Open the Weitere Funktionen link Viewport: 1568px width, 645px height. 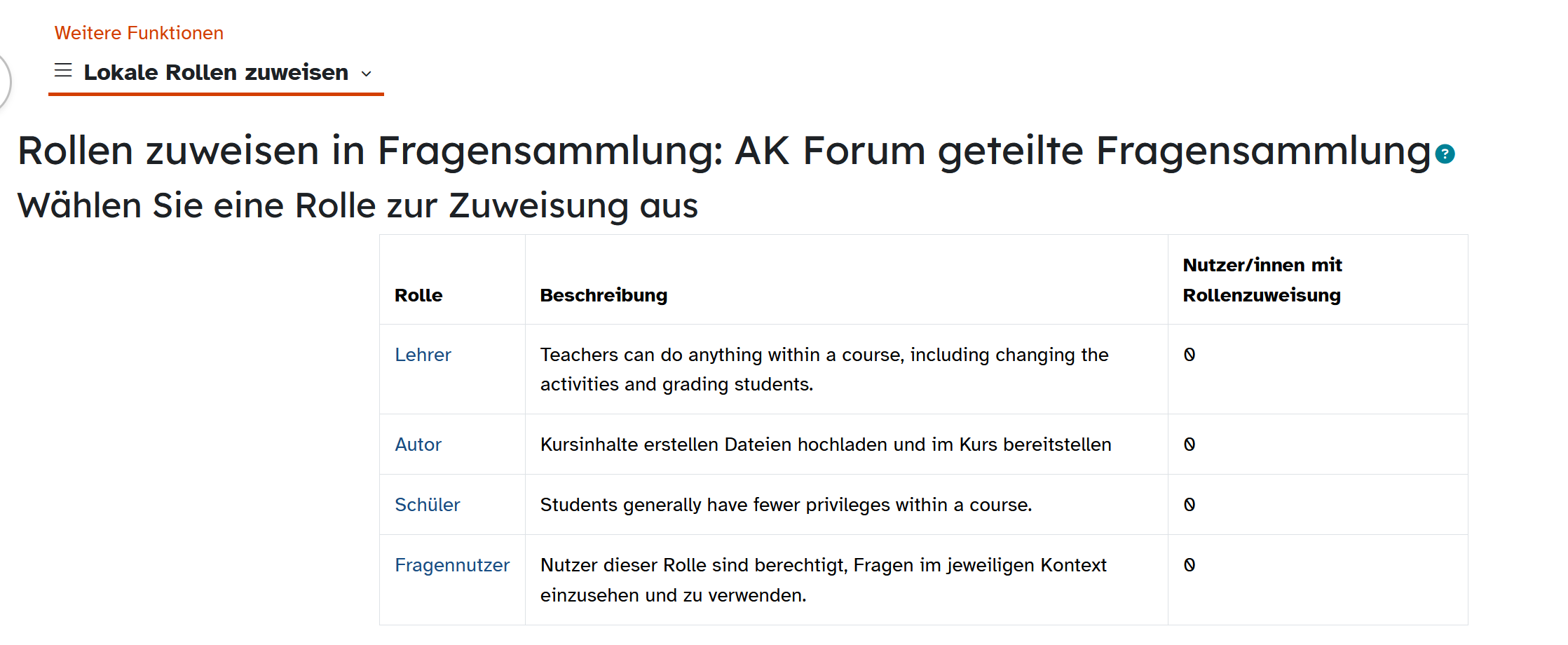(139, 33)
